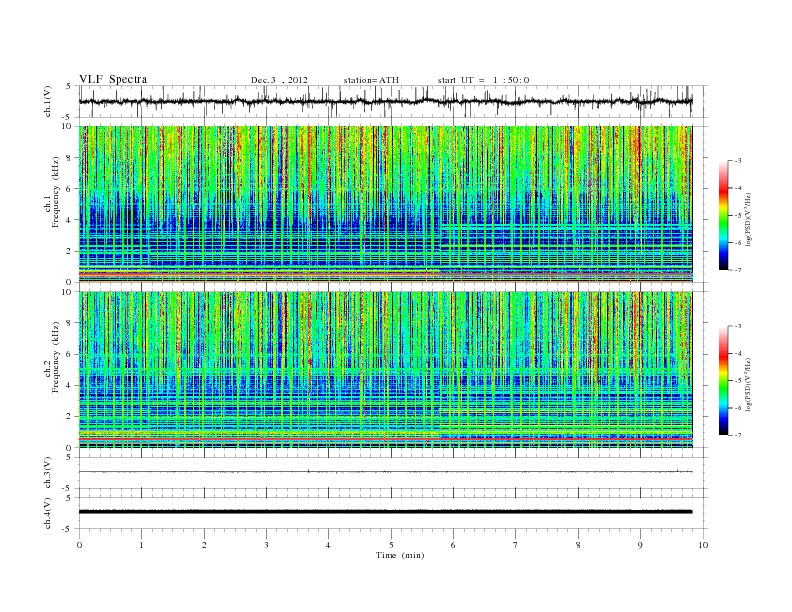Click the "4" kHz tick on ch.1 spectrogram axis
Viewport: 792px width, 612px height.
[x=69, y=220]
